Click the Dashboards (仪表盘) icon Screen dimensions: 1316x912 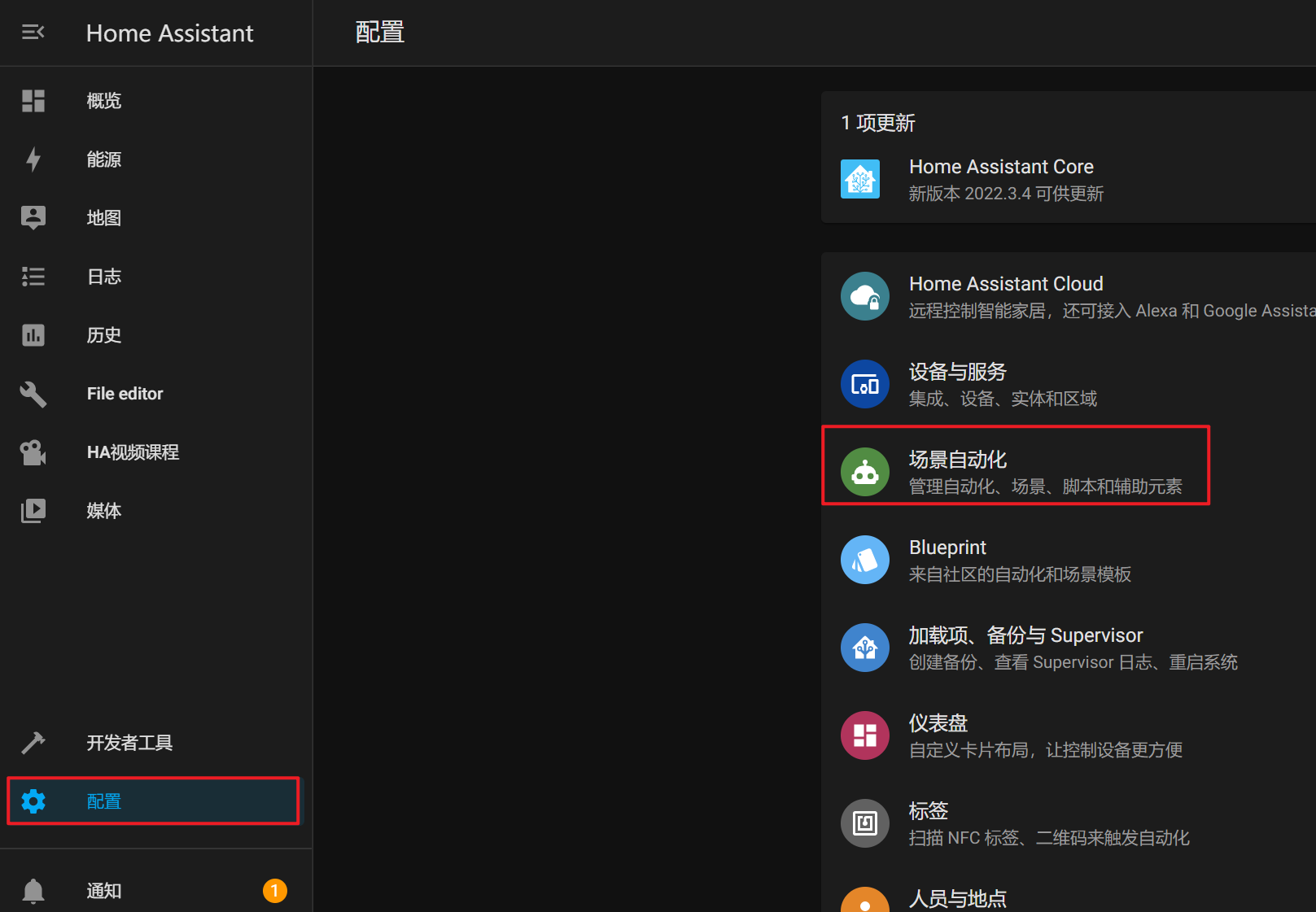click(x=865, y=735)
